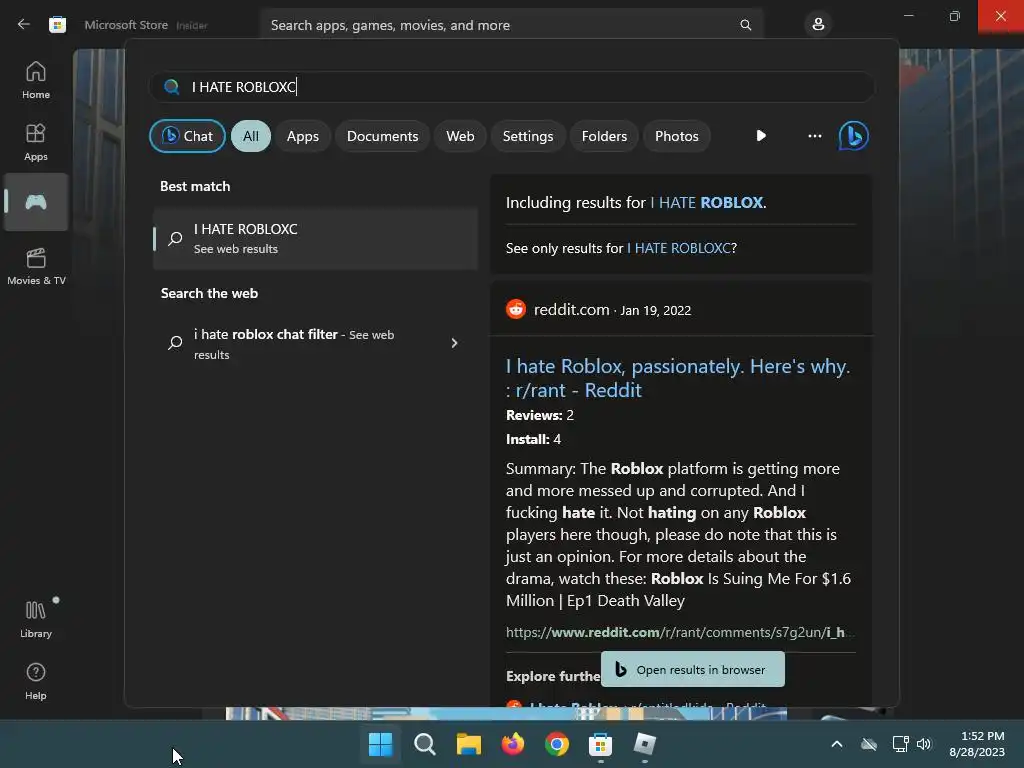Open the three-dots more options menu
Viewport: 1024px width, 768px height.
(x=814, y=136)
